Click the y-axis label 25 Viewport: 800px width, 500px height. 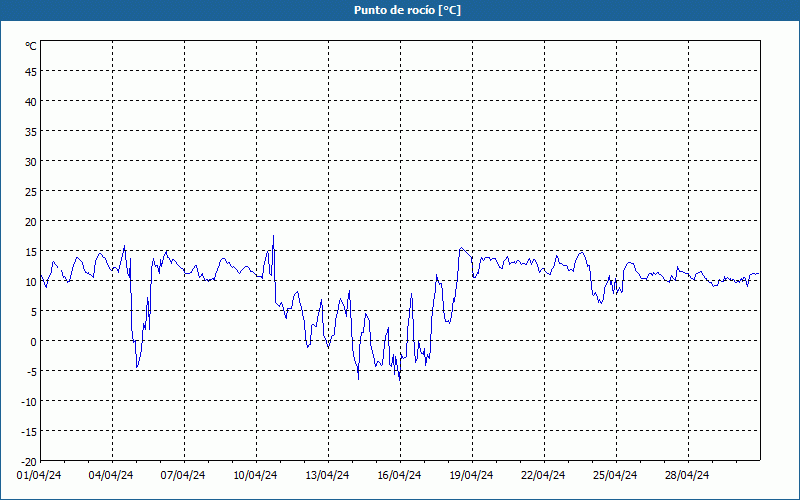click(x=31, y=192)
